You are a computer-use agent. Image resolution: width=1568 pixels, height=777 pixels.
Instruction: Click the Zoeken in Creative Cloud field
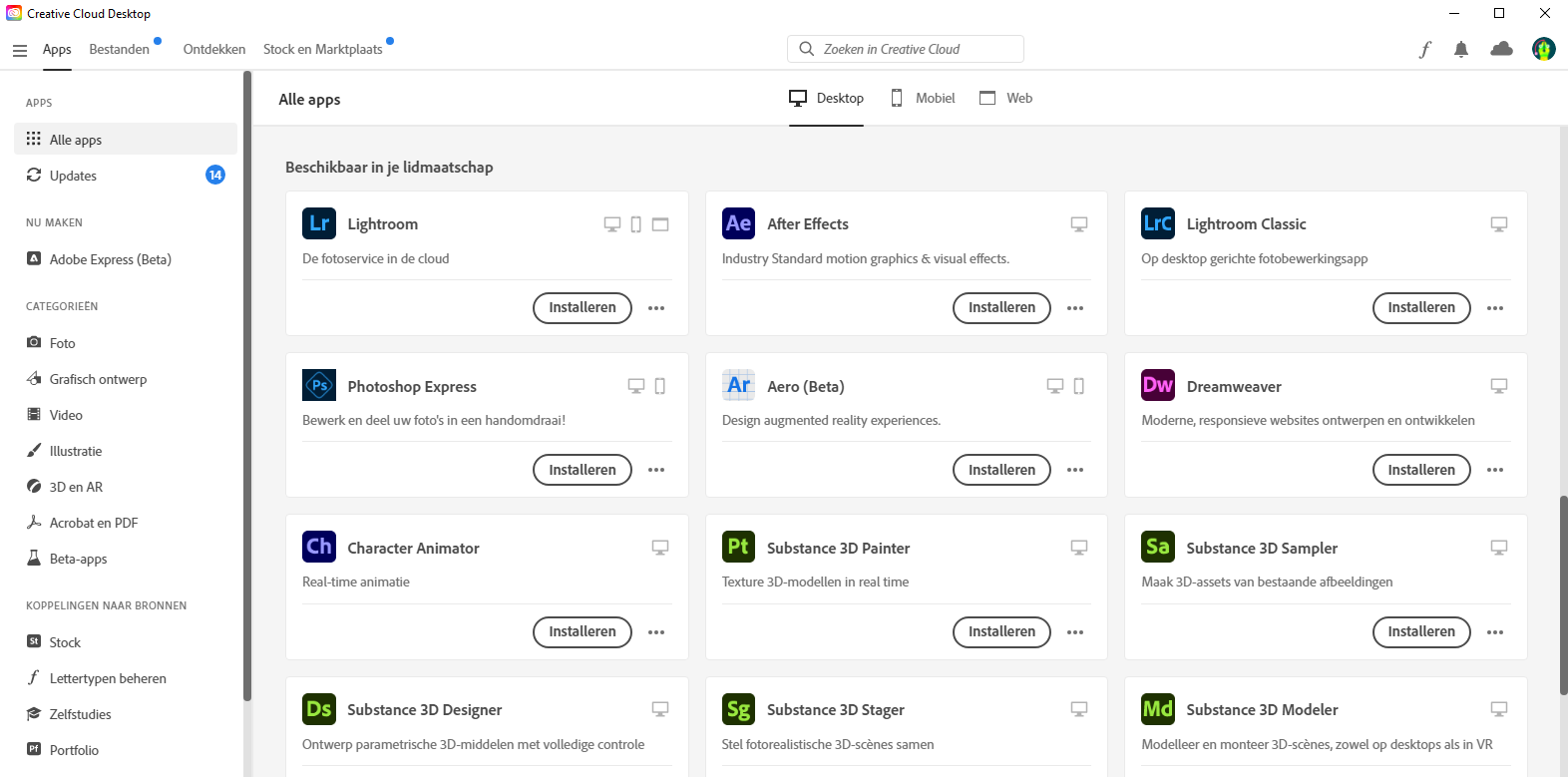pos(906,49)
